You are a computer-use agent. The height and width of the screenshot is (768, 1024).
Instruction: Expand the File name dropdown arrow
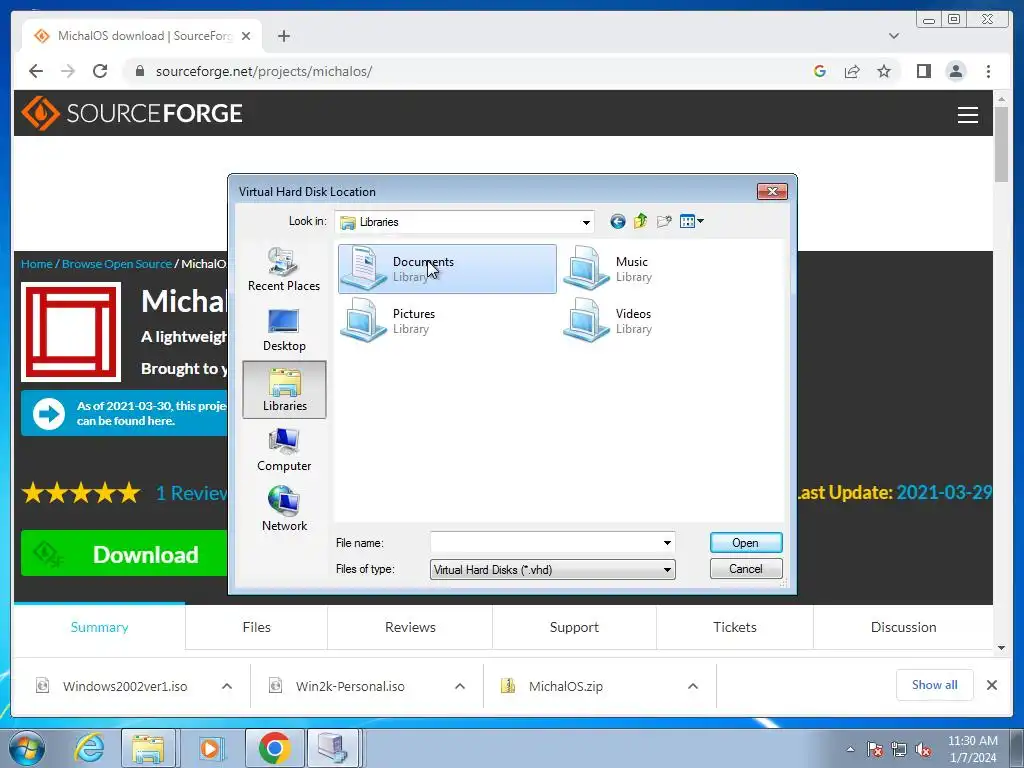click(667, 543)
